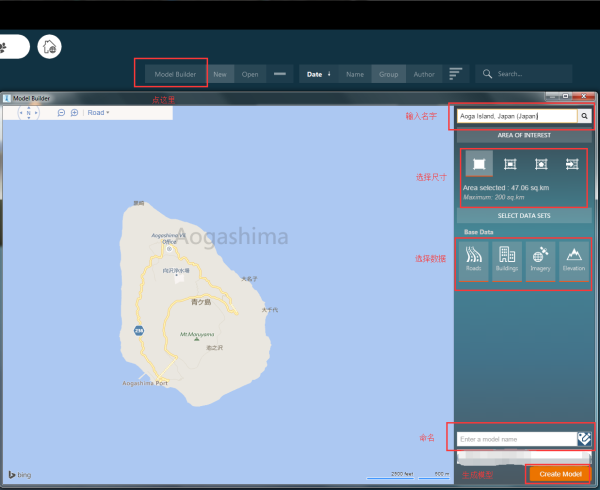Click the Base Data label
This screenshot has height=490, width=600.
click(478, 232)
